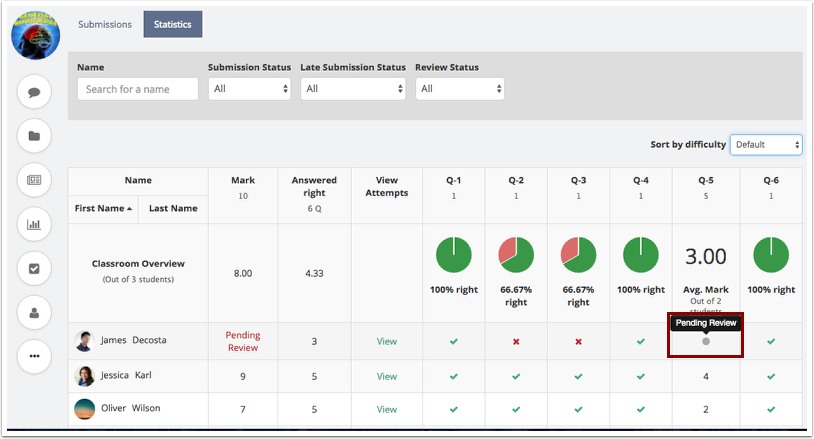Image resolution: width=814 pixels, height=439 pixels.
Task: Click classroom average mark 8.00
Action: pos(243,273)
